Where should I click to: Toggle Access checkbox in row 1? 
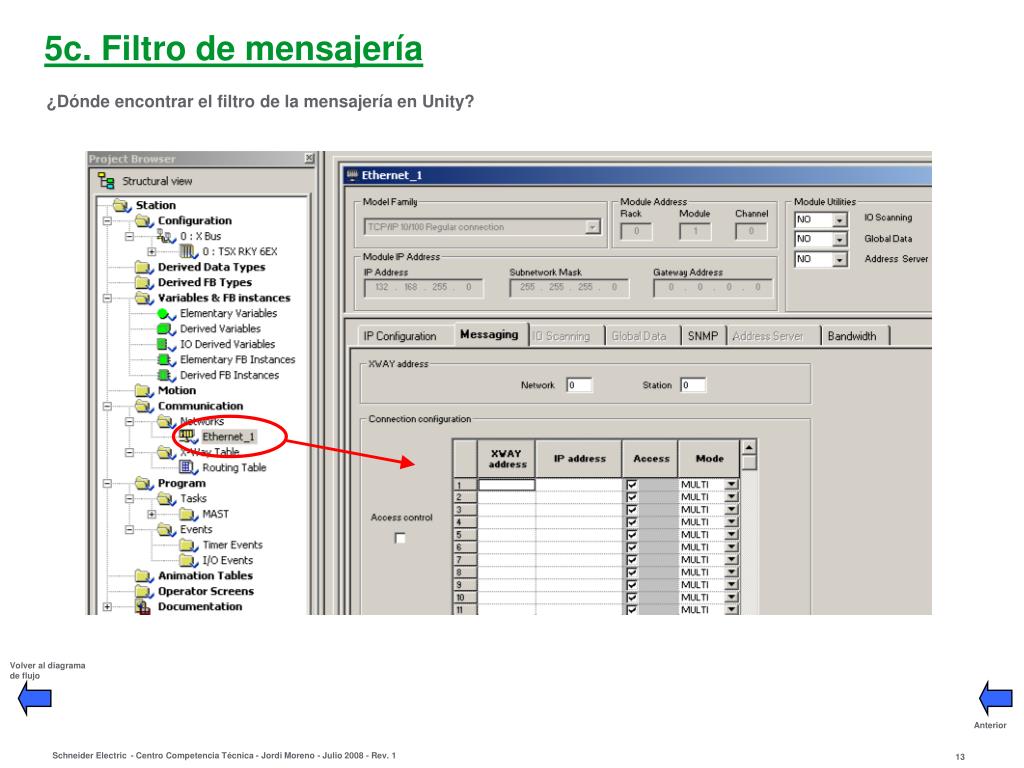point(632,485)
